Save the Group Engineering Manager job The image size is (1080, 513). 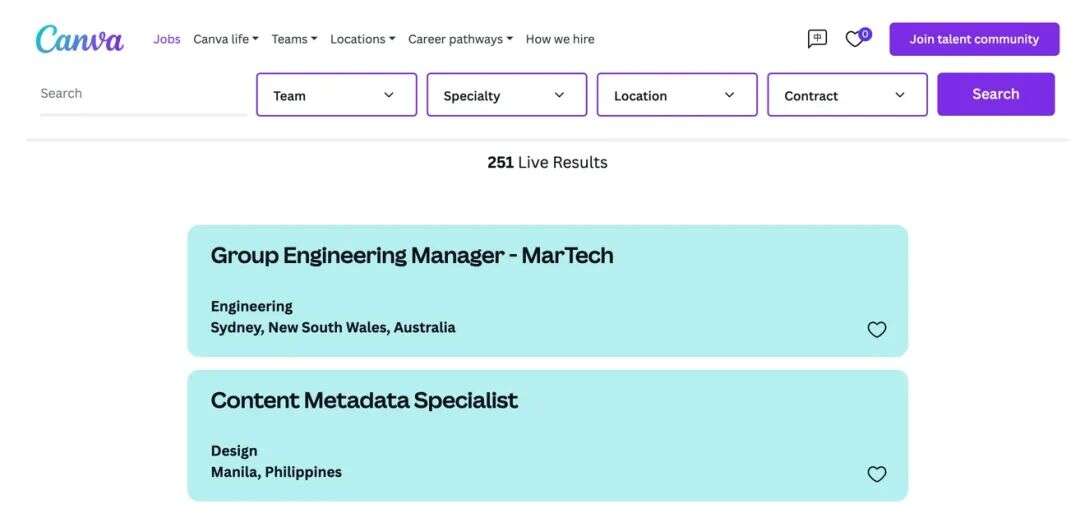876,329
